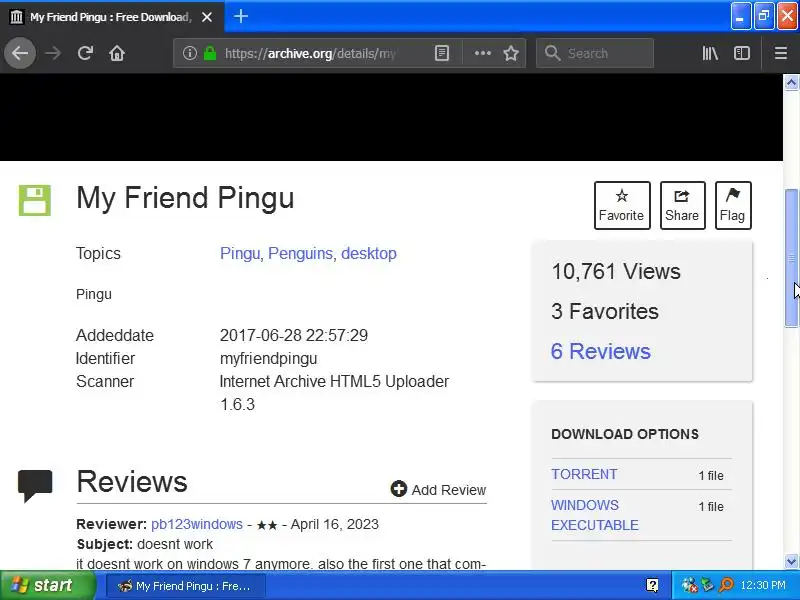Click the green padlock security icon
The width and height of the screenshot is (800, 600).
tap(210, 53)
